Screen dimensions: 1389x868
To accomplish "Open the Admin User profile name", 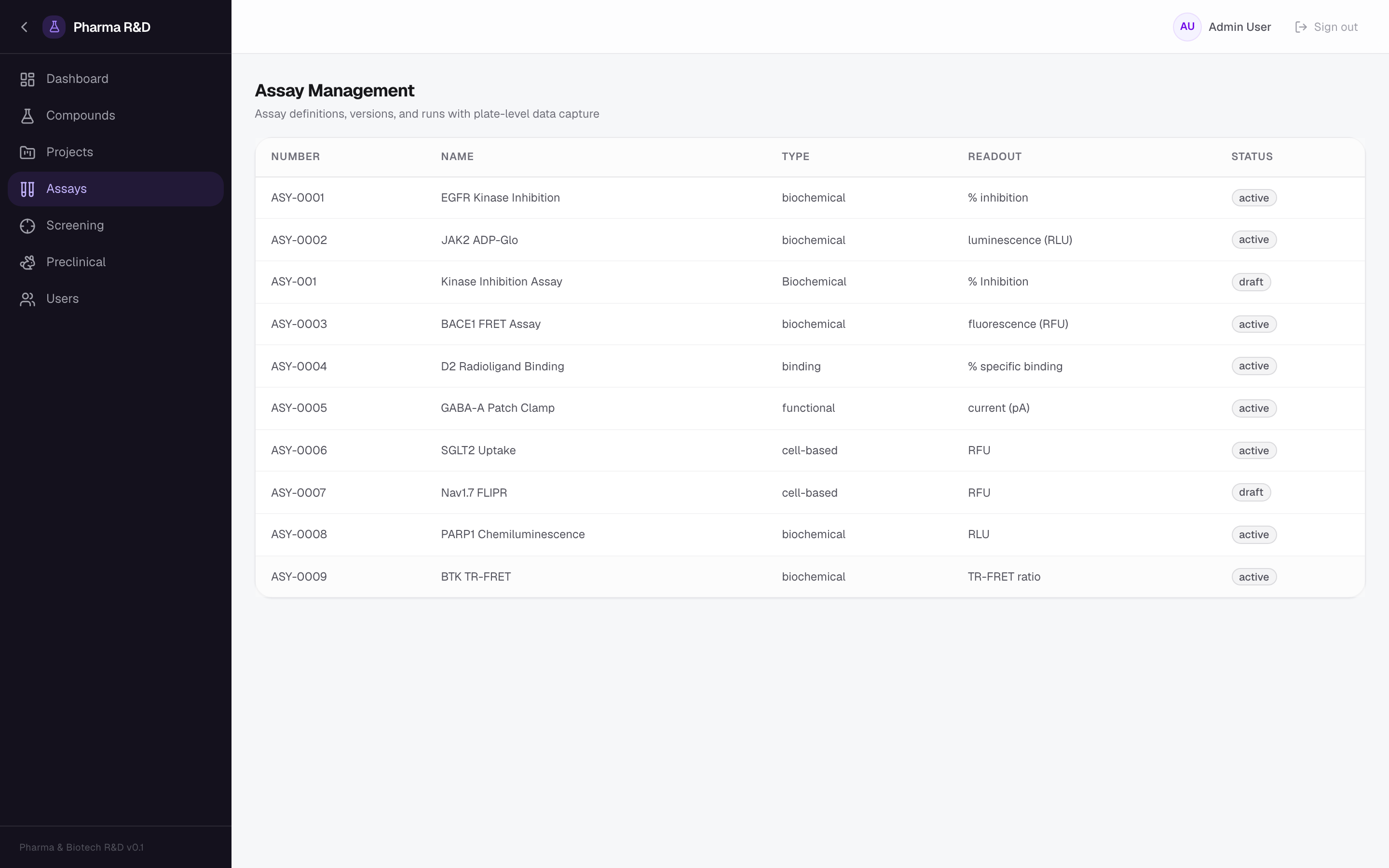I will 1239,27.
